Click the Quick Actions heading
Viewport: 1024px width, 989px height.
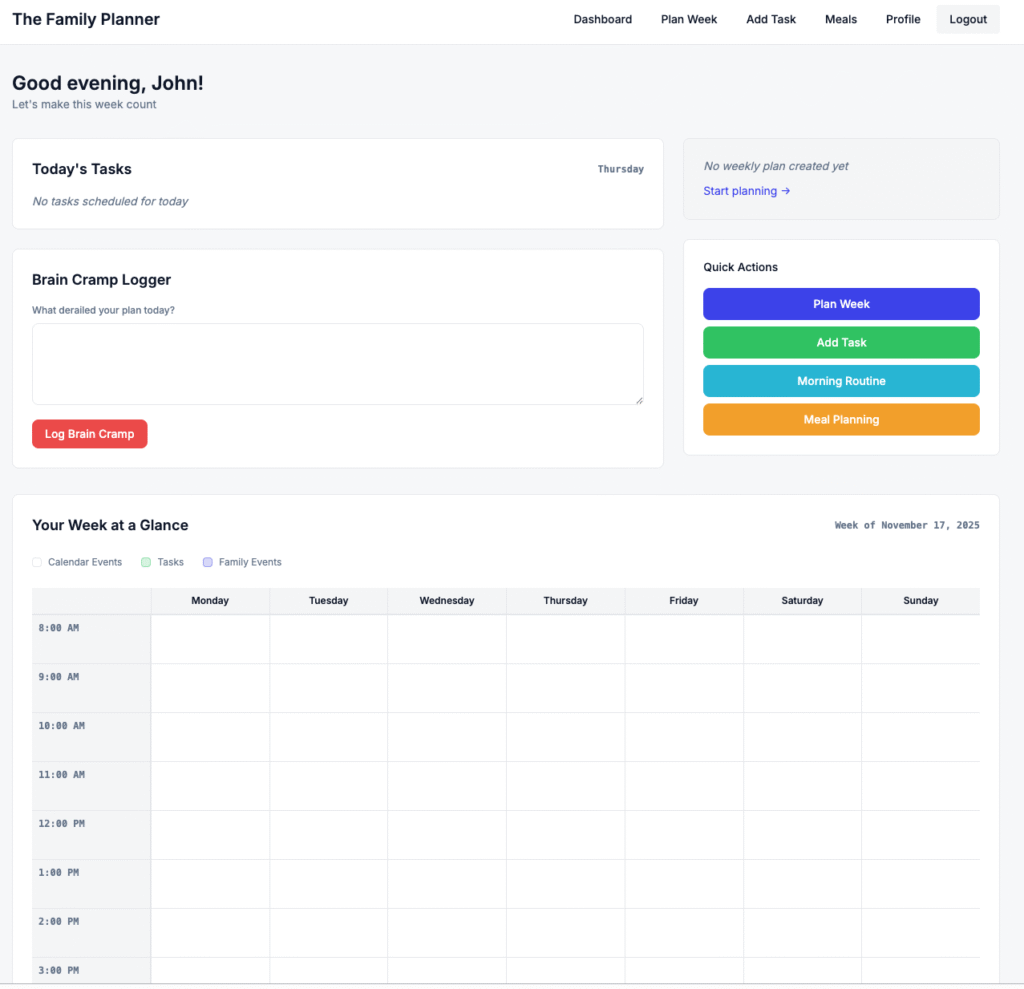741,267
